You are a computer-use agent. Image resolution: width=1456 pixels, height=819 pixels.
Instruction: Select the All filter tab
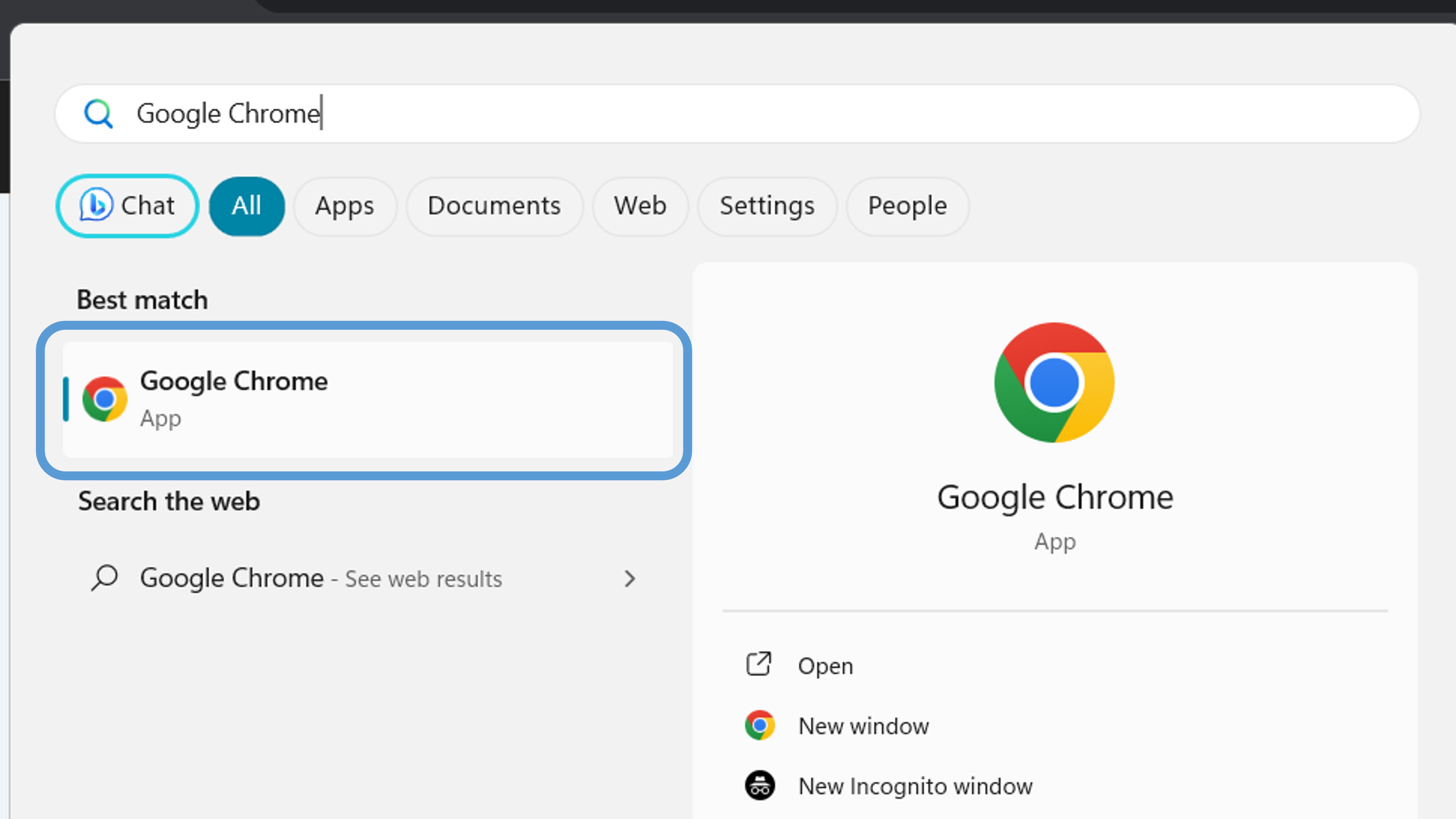tap(247, 206)
